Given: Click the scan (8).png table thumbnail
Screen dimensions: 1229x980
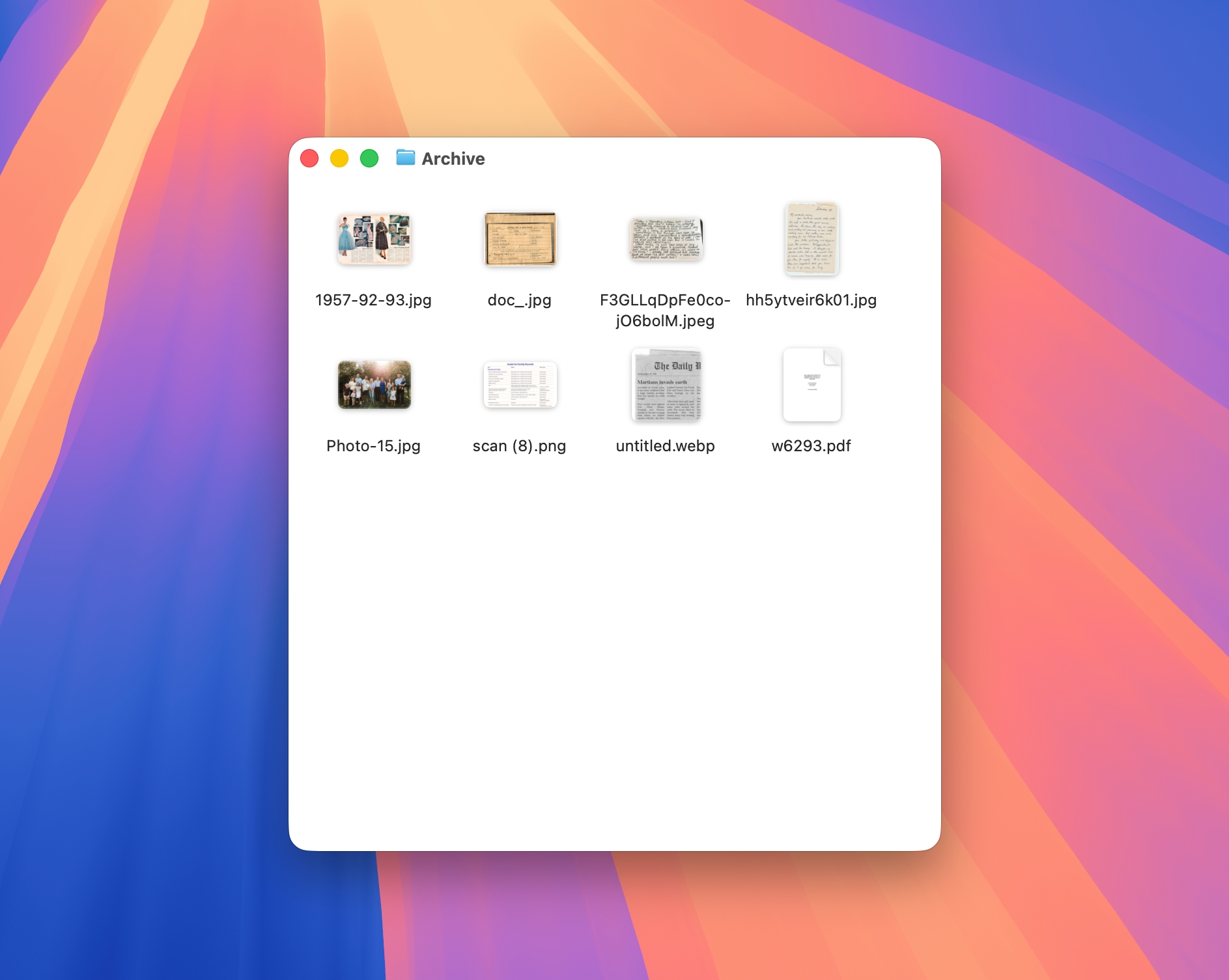Looking at the screenshot, I should [520, 385].
